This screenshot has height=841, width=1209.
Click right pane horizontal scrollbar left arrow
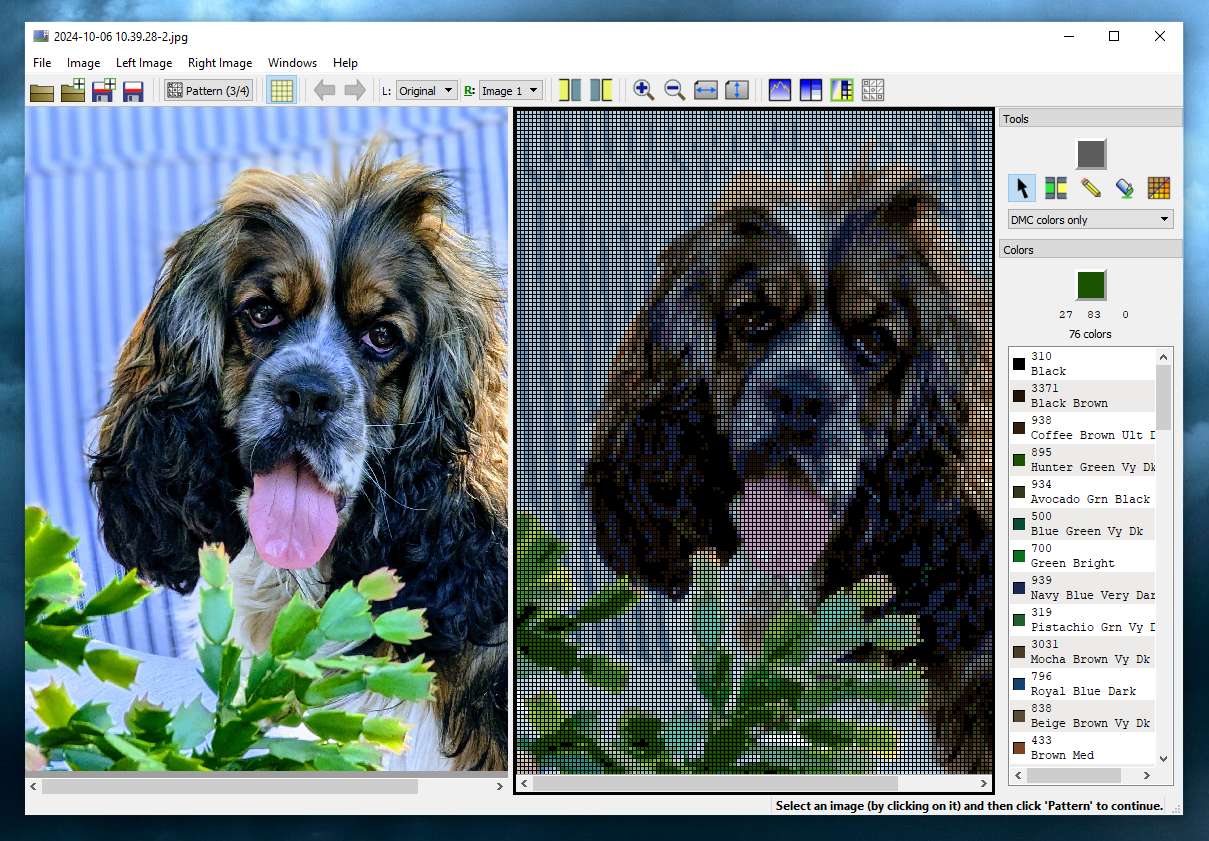click(x=525, y=784)
